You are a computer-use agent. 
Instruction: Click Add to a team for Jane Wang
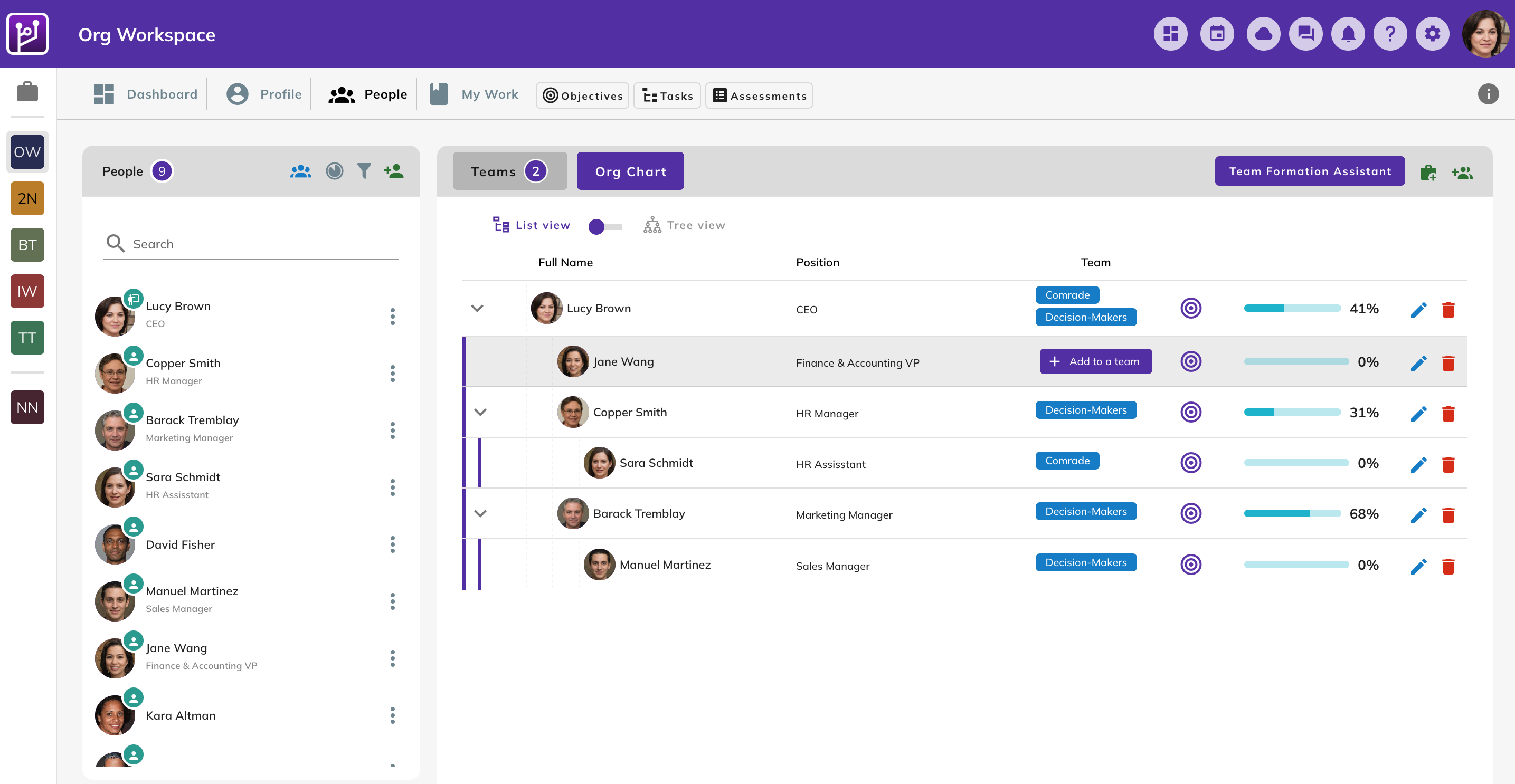tap(1095, 361)
